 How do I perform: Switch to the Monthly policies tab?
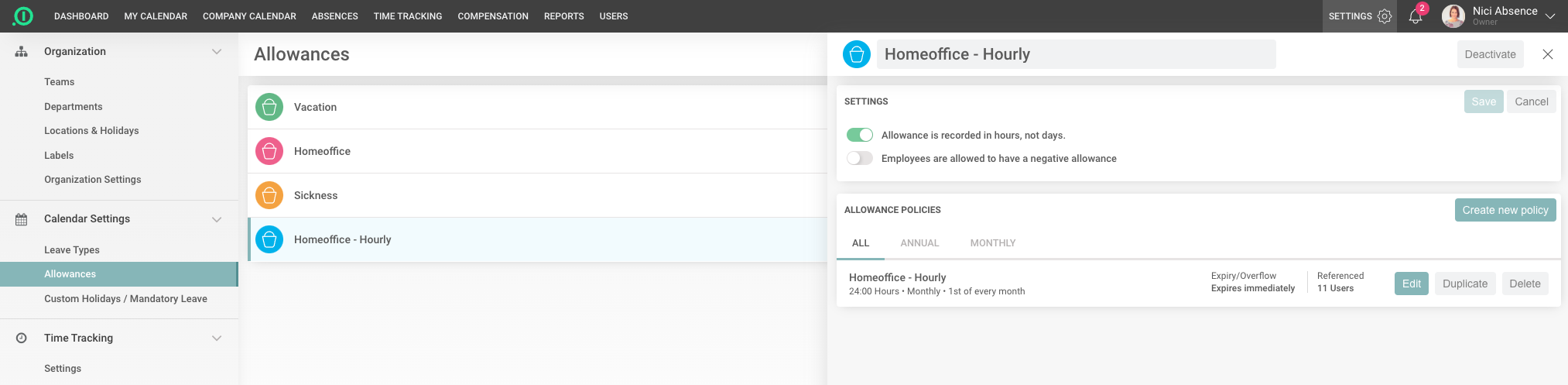992,243
